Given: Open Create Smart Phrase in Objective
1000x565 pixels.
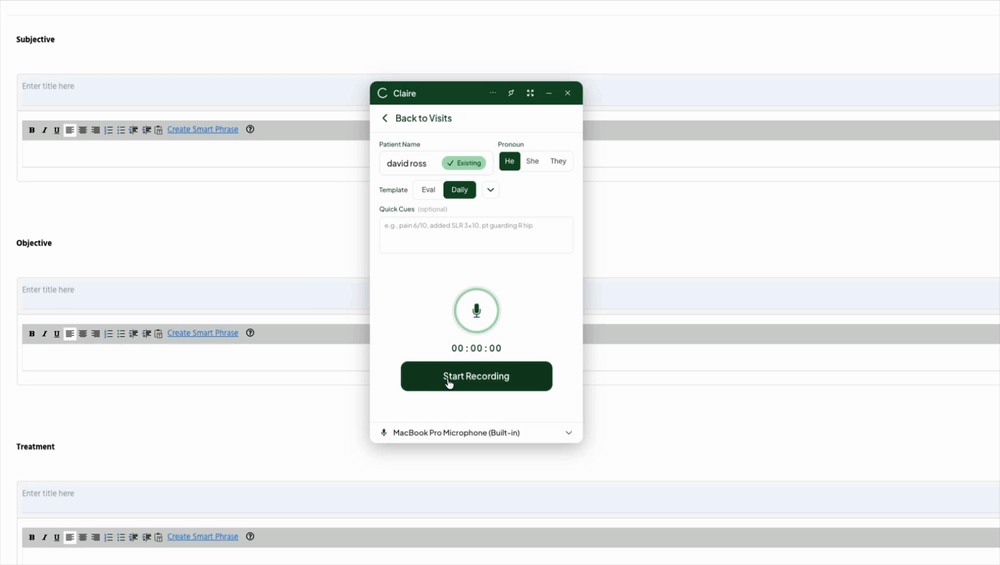Looking at the screenshot, I should click(203, 333).
